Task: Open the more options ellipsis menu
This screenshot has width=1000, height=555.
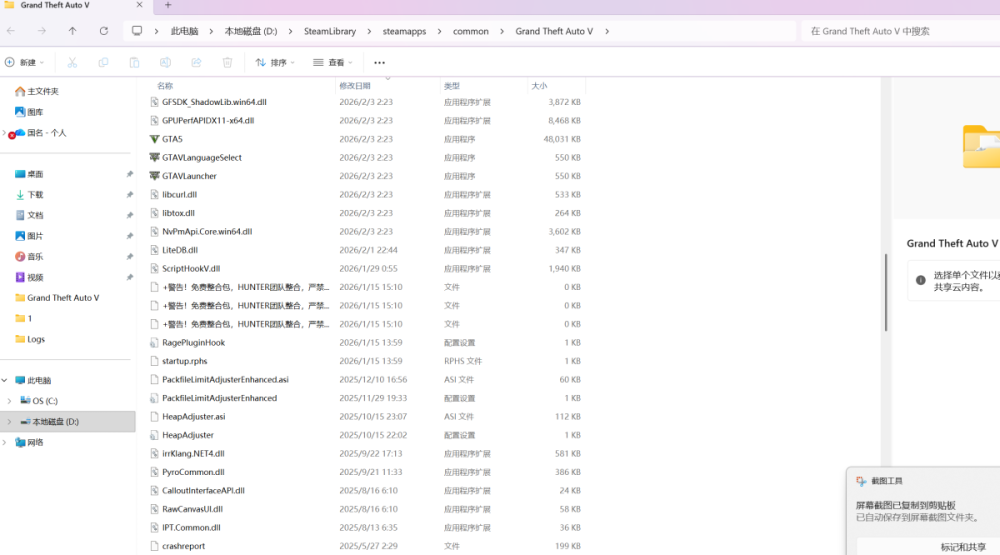Action: (x=379, y=62)
